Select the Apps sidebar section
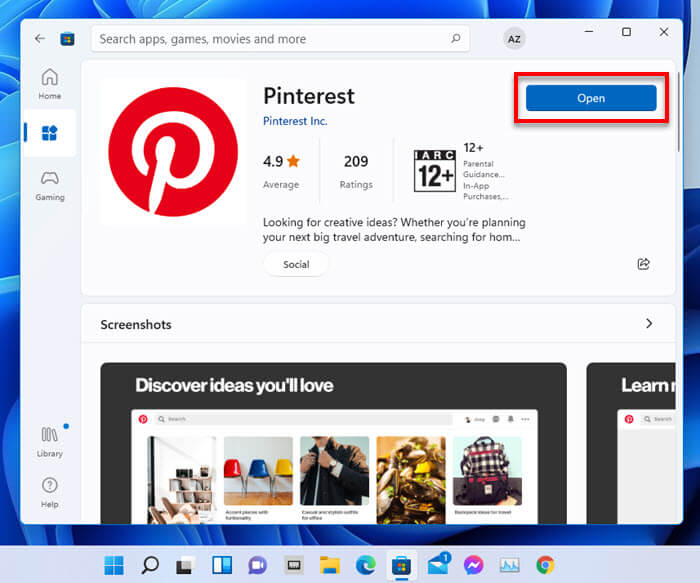Viewport: 700px width, 583px height. (50, 133)
